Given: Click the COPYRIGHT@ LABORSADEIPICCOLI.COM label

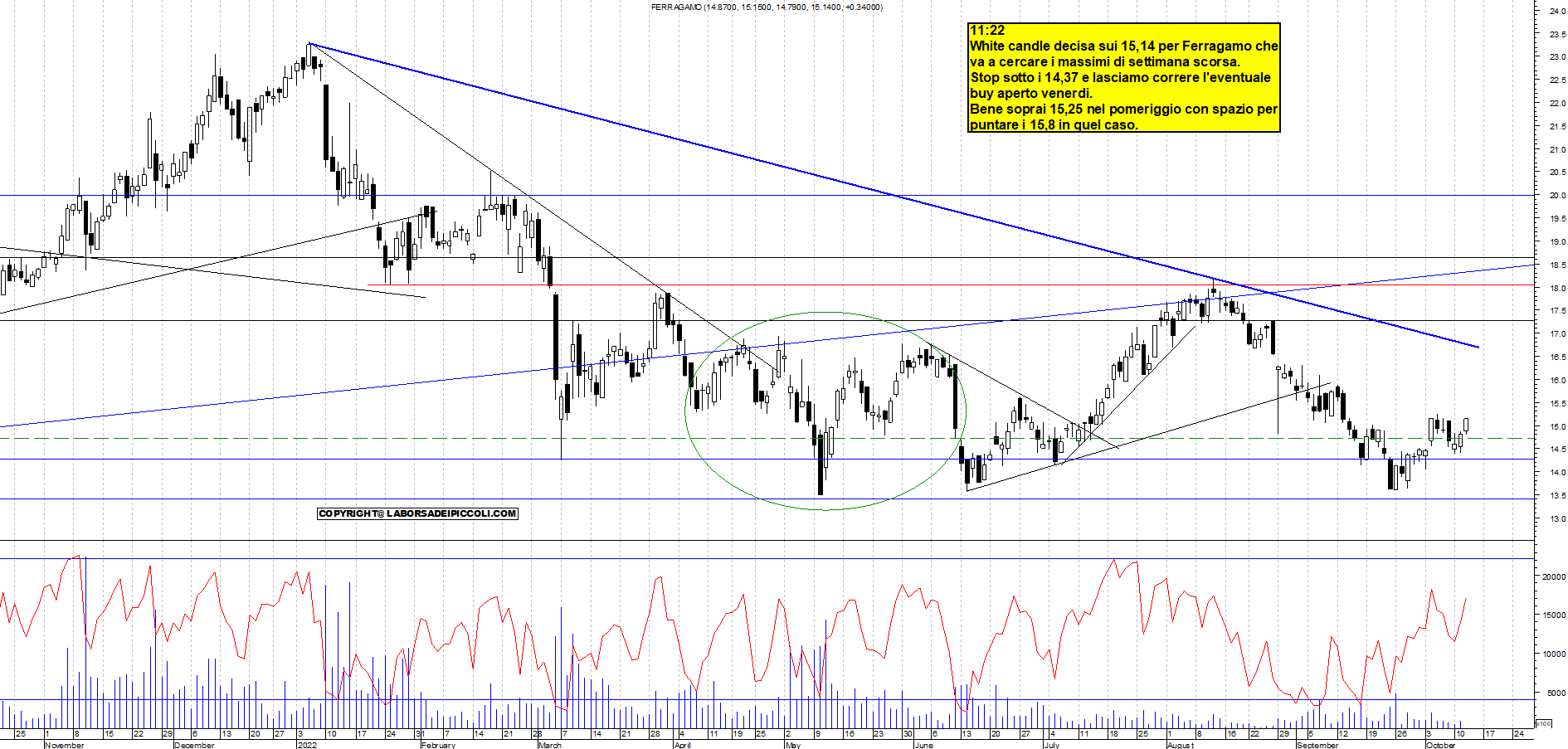Looking at the screenshot, I should (417, 513).
